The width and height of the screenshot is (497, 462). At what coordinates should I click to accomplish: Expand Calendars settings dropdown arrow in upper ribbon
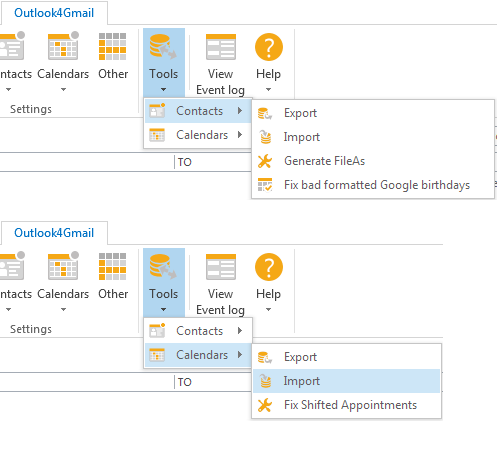[x=63, y=90]
